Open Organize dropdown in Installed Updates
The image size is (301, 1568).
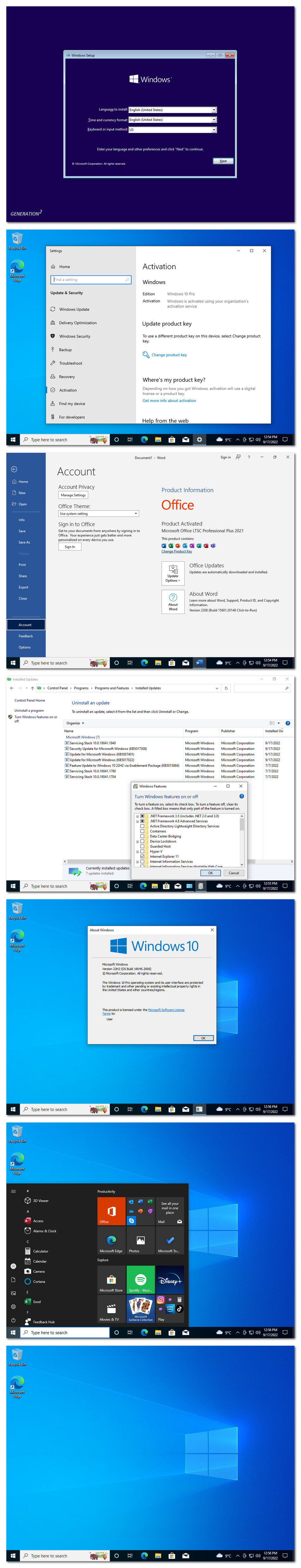tap(75, 723)
